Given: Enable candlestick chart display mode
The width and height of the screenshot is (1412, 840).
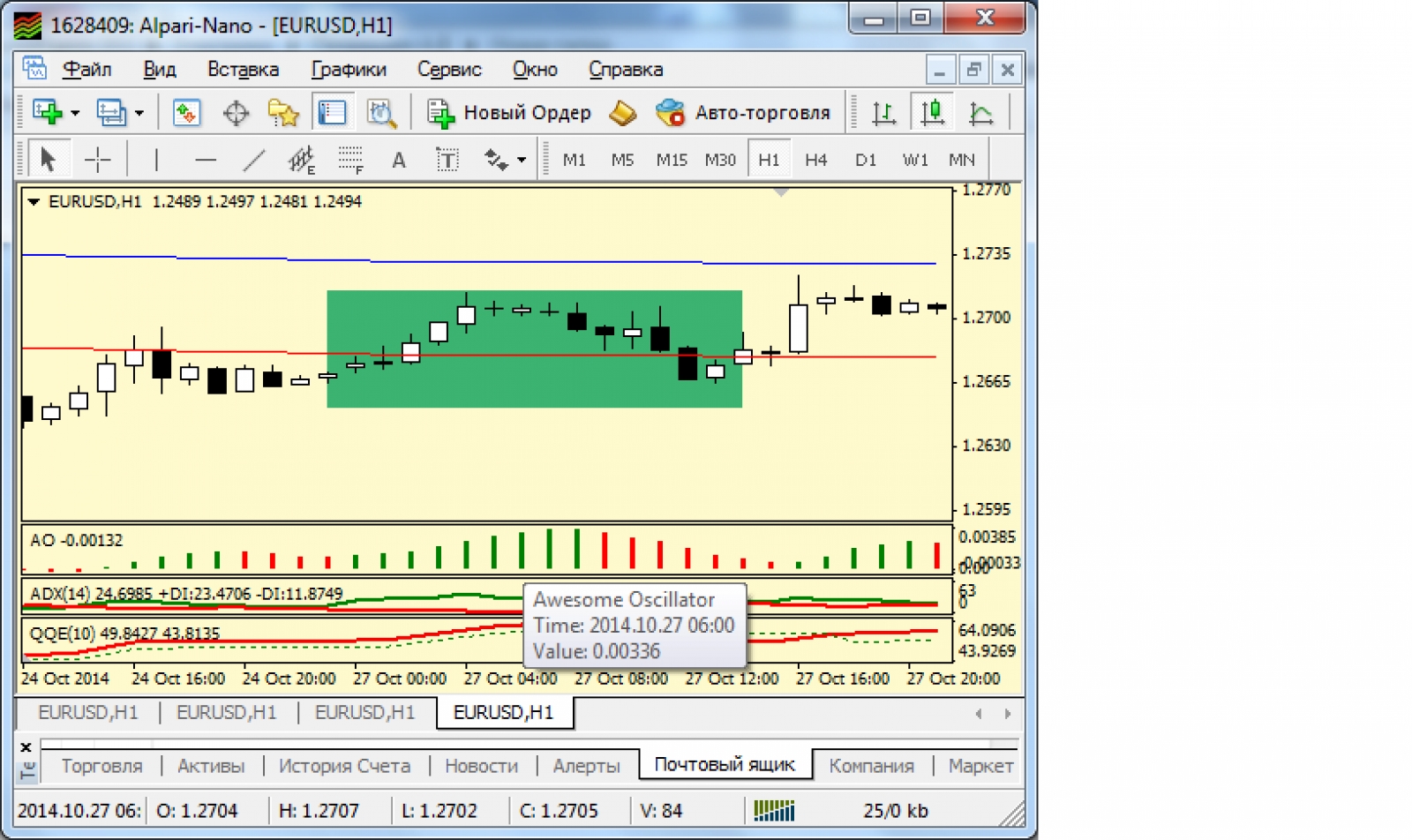Looking at the screenshot, I should click(932, 113).
